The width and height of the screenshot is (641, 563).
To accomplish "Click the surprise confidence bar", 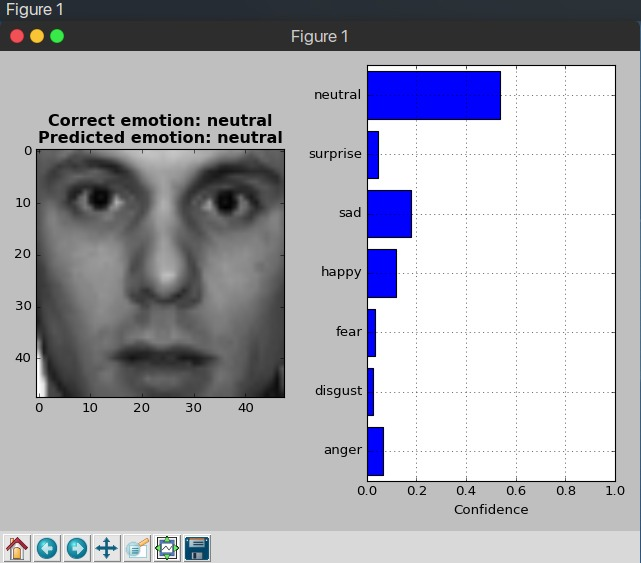I will click(x=373, y=155).
